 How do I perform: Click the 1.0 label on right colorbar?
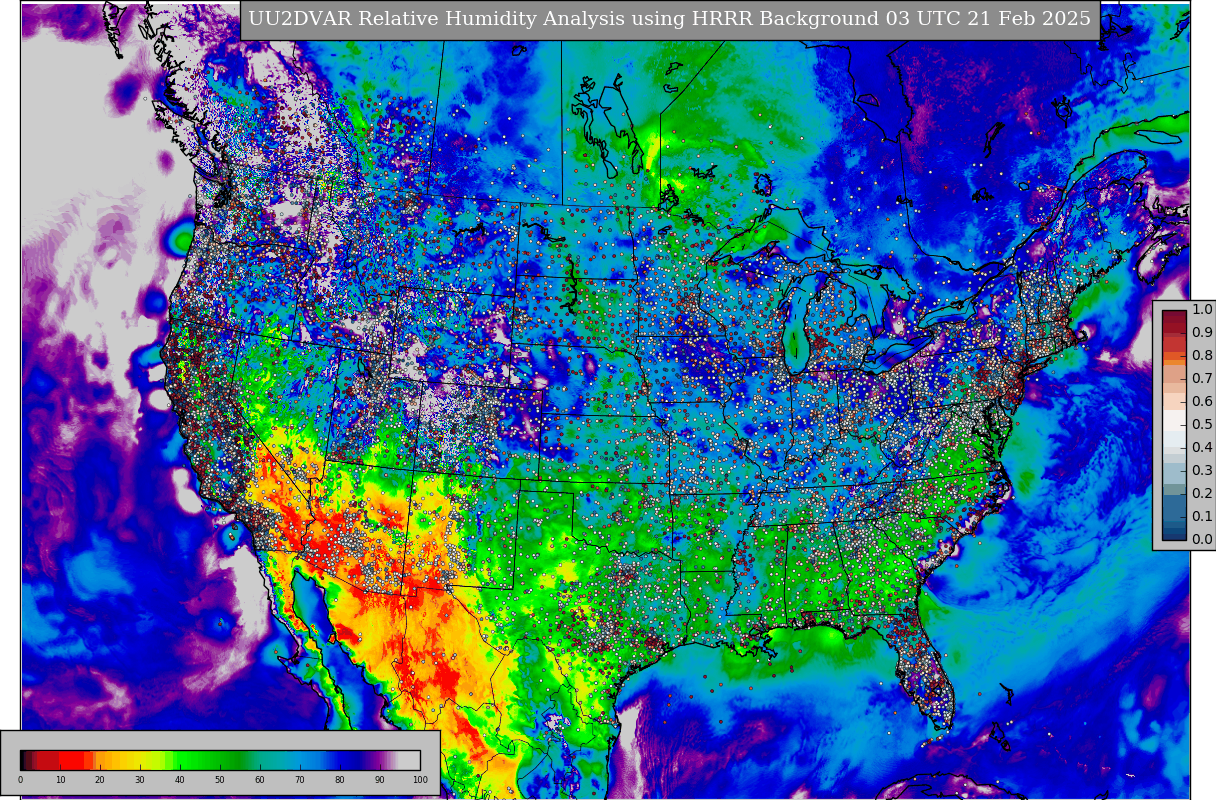(x=1202, y=310)
